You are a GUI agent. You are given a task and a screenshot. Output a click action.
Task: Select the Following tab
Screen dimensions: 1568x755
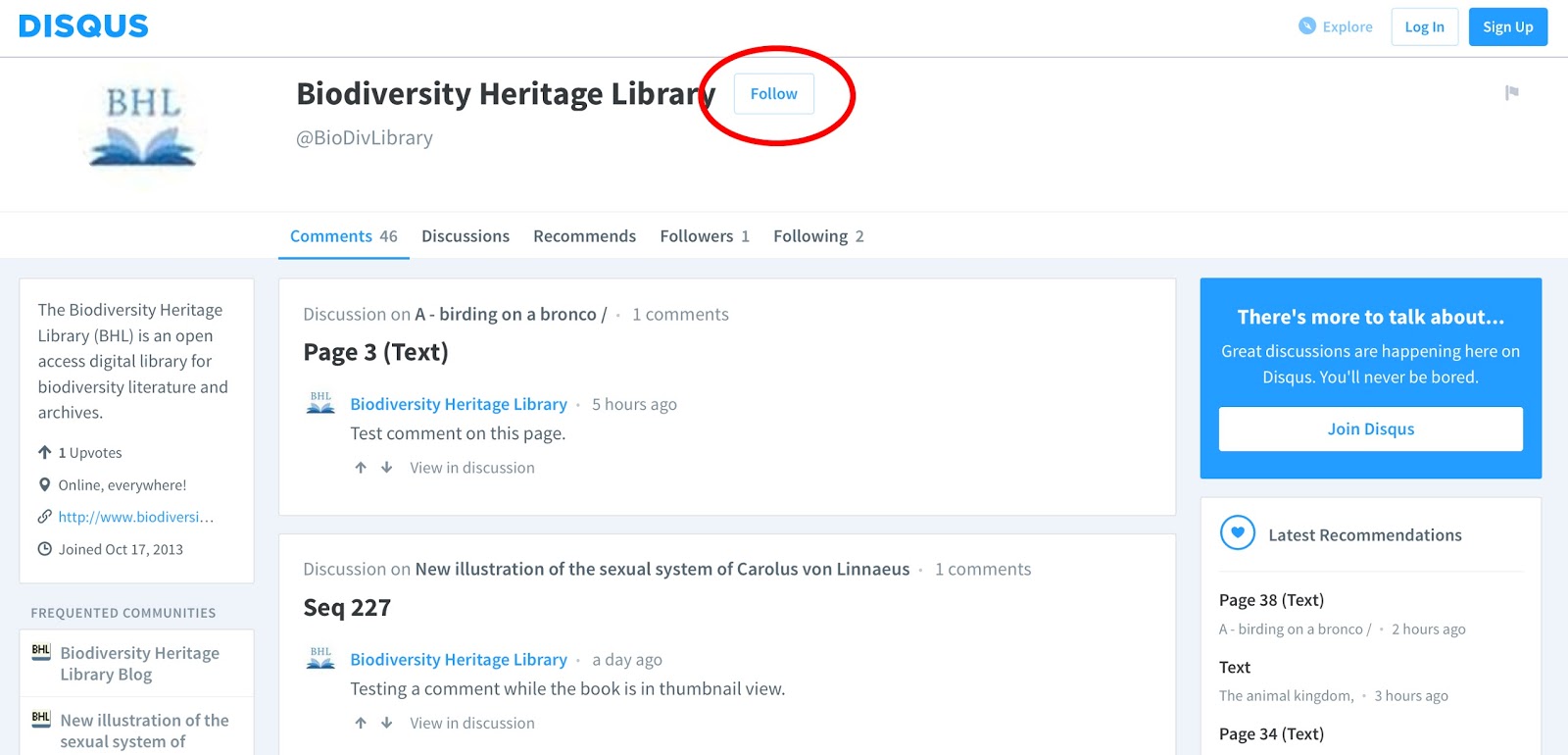point(817,236)
